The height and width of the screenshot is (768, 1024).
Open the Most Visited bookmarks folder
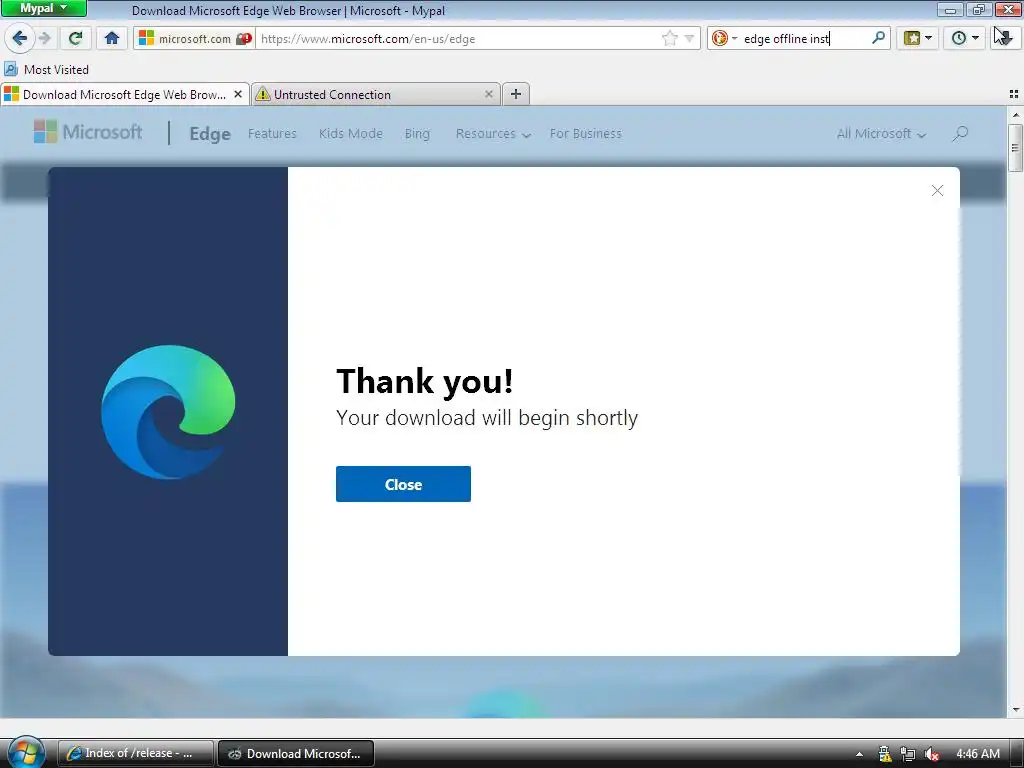[x=46, y=69]
